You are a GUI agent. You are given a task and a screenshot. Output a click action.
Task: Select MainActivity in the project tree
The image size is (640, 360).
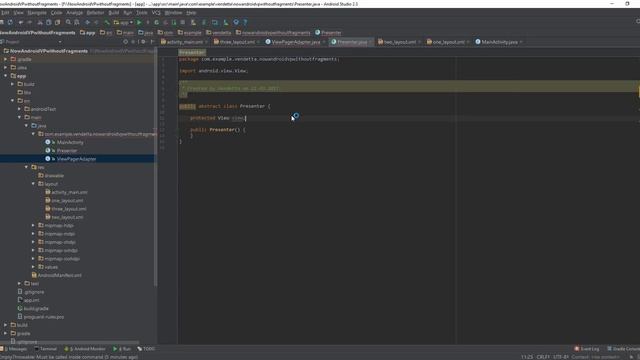70,142
